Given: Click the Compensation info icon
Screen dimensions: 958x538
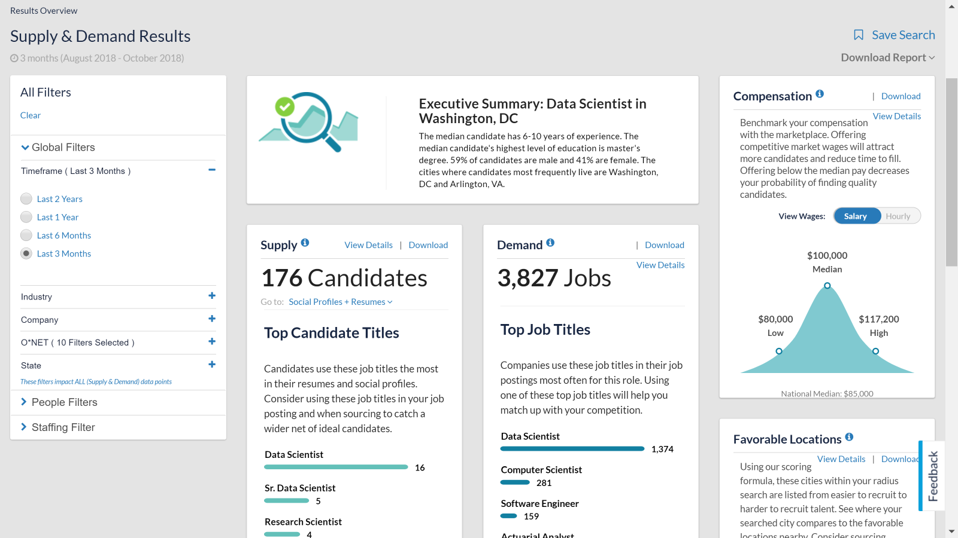Looking at the screenshot, I should pos(820,94).
